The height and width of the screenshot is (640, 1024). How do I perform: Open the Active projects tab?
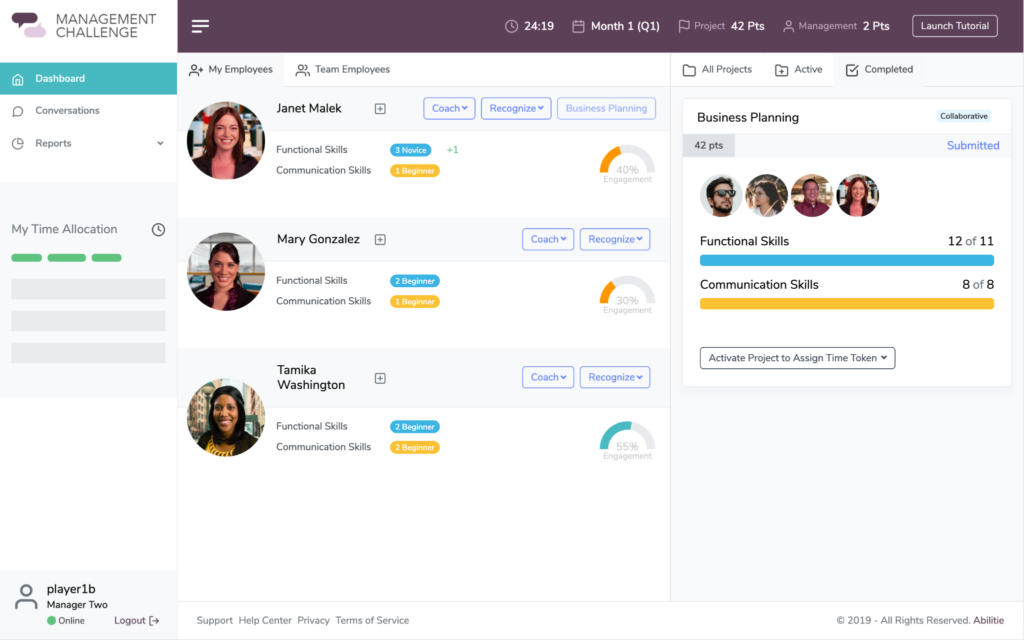(798, 70)
